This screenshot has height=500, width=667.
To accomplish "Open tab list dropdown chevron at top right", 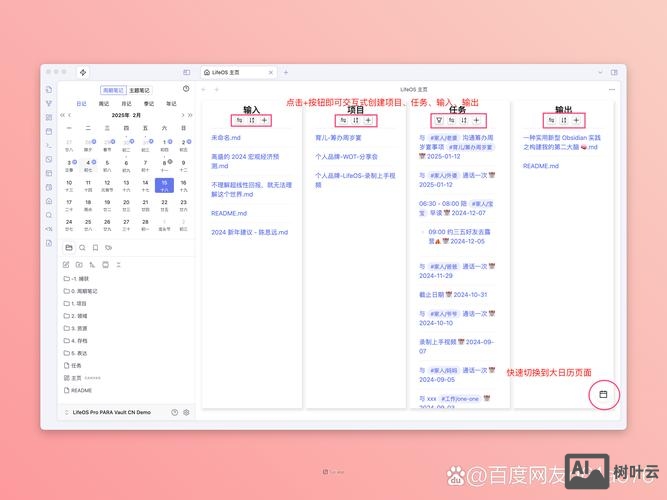I will pos(600,72).
